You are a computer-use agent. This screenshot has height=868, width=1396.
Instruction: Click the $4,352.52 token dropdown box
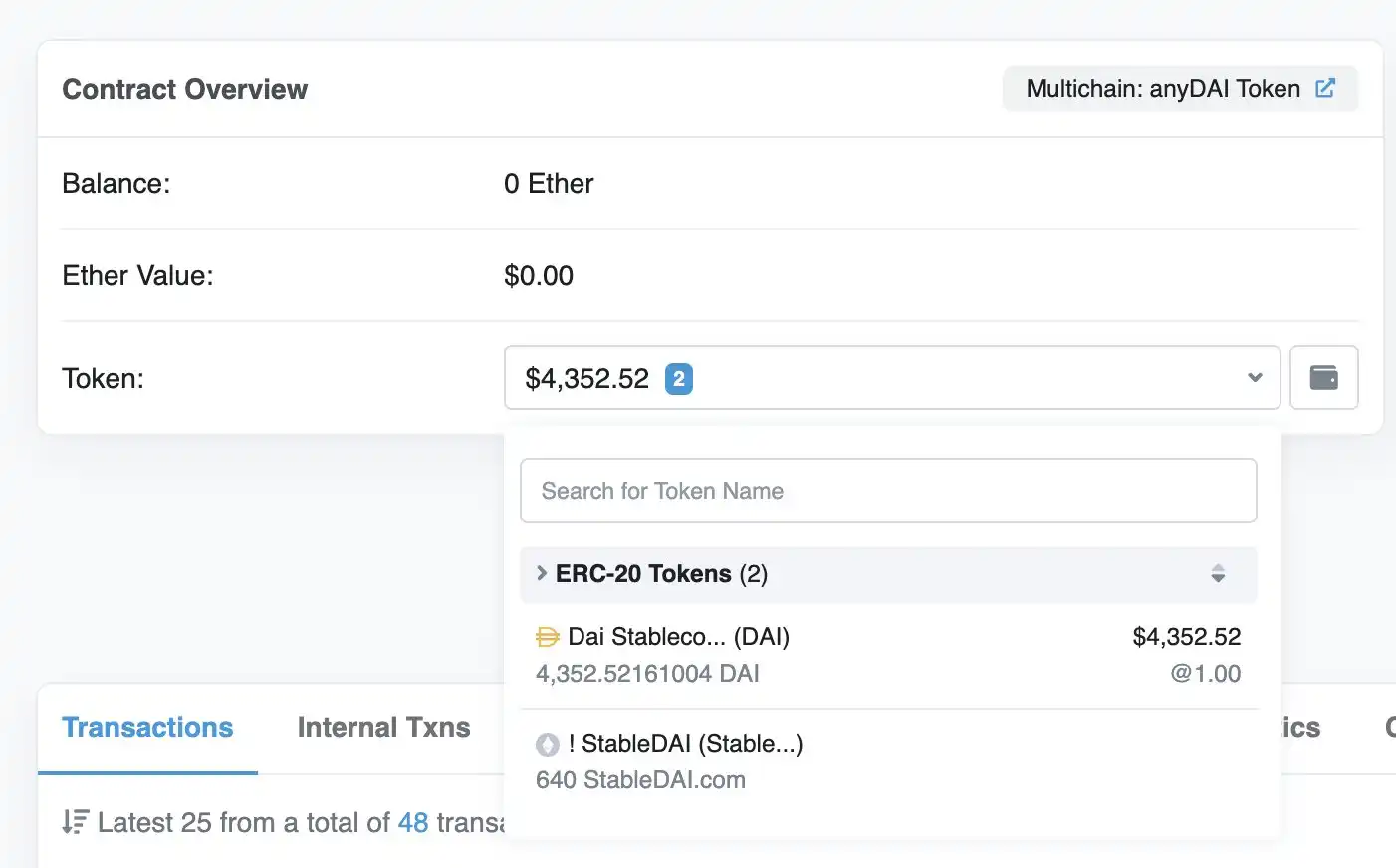(x=892, y=378)
